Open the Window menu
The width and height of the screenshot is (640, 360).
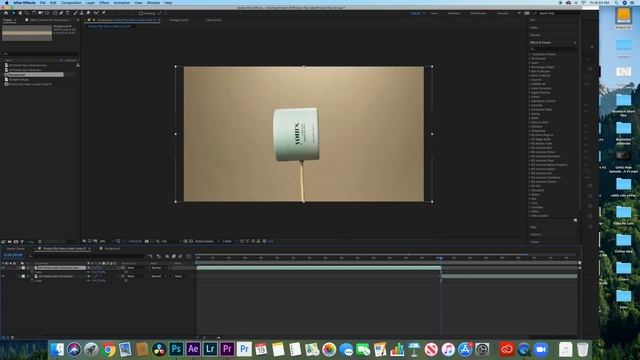pos(153,2)
